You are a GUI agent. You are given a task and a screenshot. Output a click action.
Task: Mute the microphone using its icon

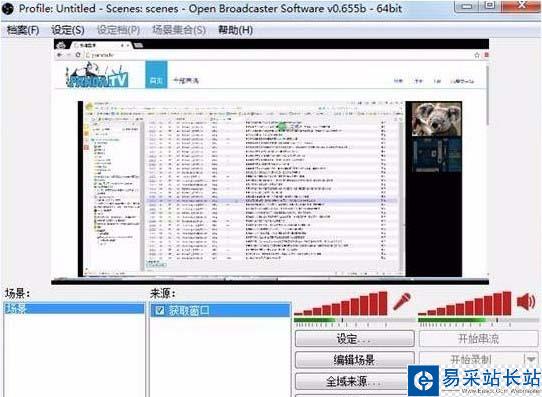click(402, 301)
